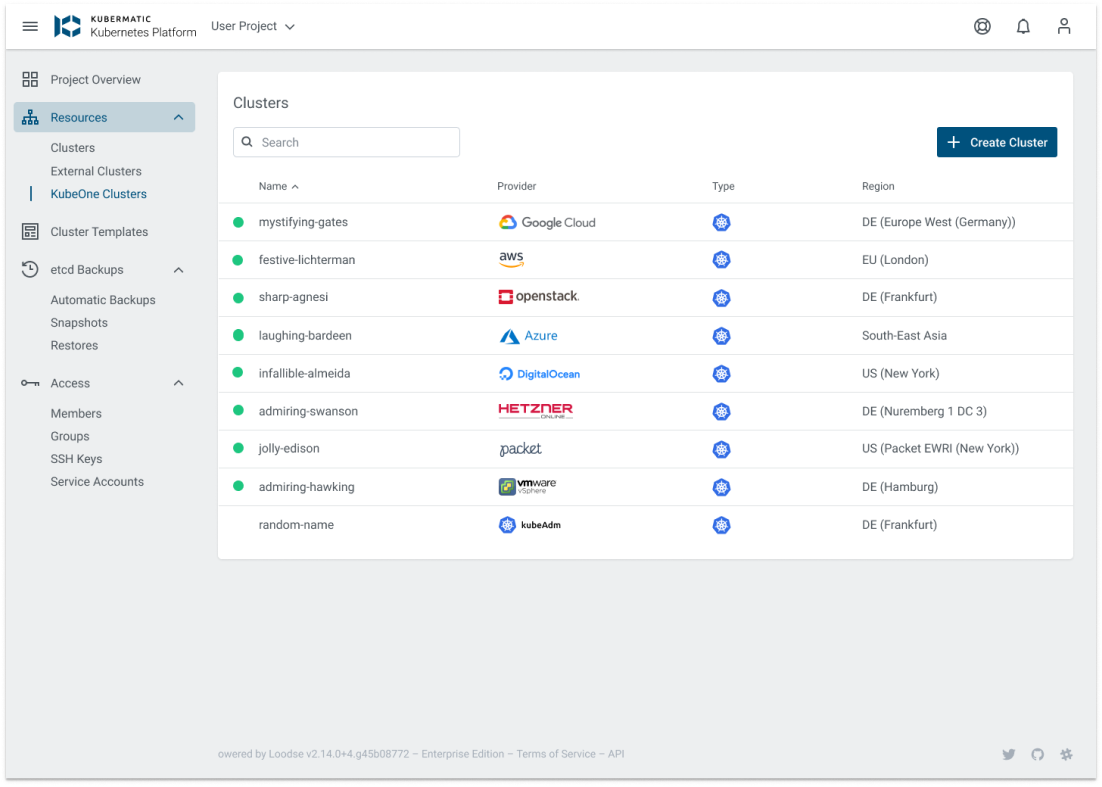Click the notifications bell icon
The image size is (1102, 787).
(1023, 26)
